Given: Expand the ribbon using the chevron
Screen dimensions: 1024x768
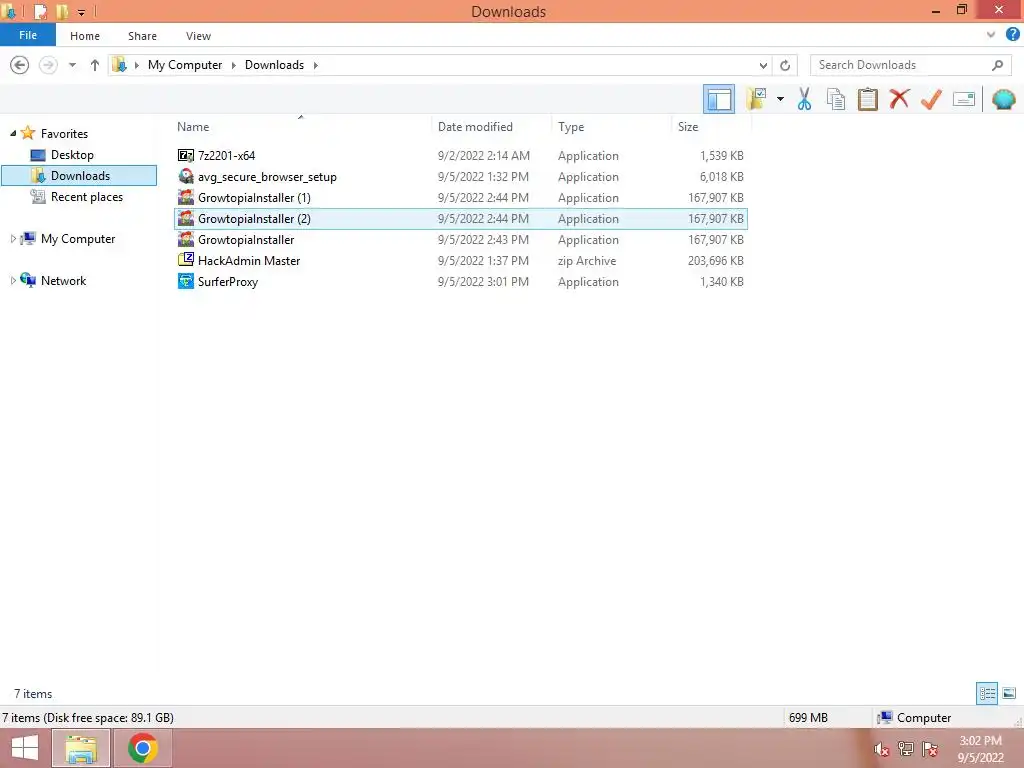Looking at the screenshot, I should (x=991, y=35).
